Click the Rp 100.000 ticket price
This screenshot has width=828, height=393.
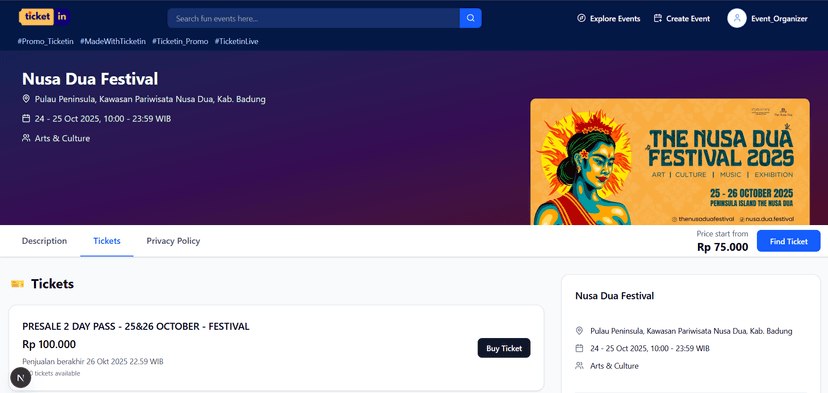49,344
